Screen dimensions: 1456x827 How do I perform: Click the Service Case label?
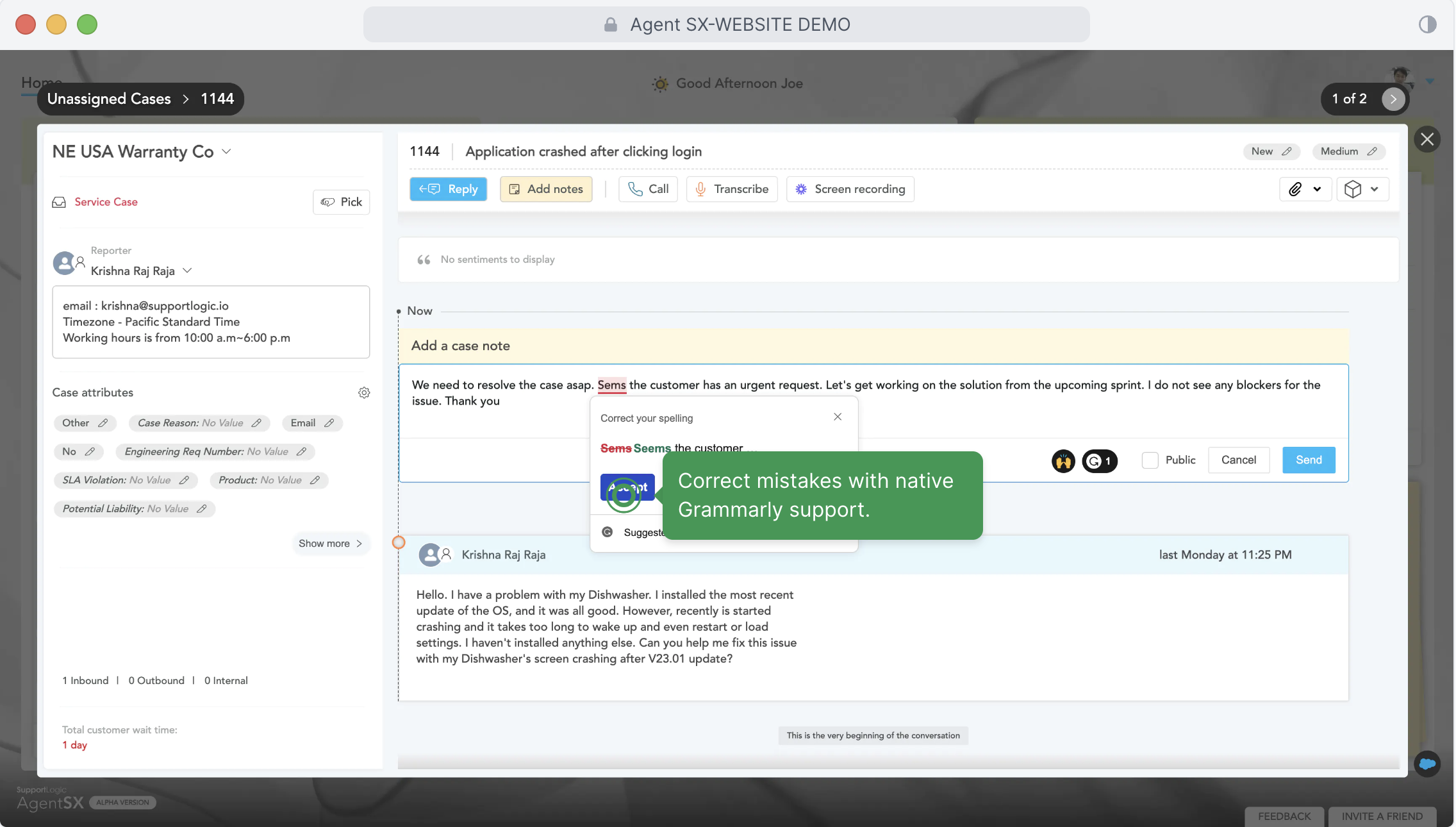106,202
